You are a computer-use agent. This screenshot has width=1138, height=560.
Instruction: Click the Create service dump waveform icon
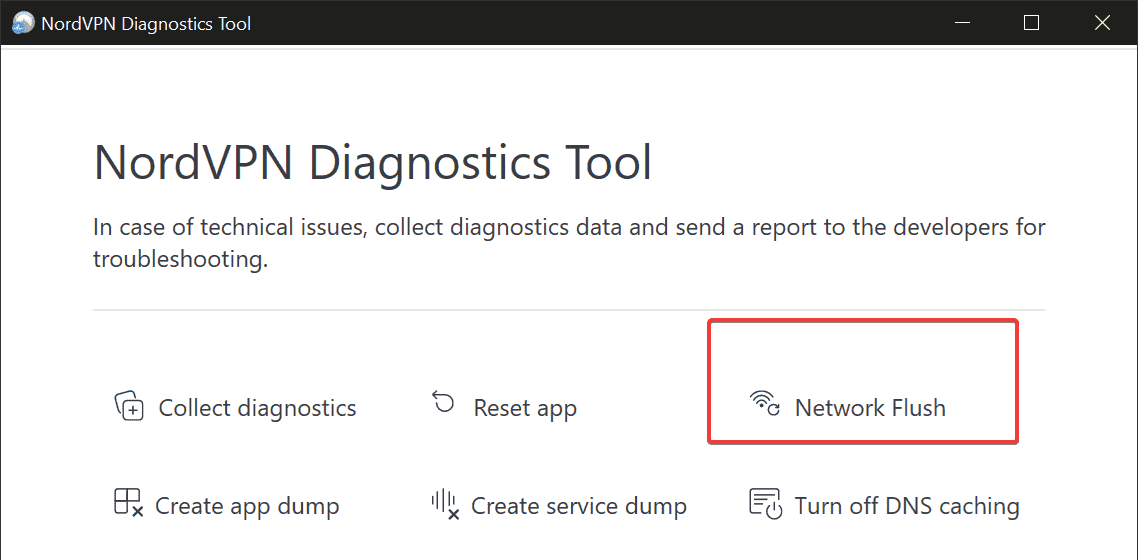tap(445, 505)
